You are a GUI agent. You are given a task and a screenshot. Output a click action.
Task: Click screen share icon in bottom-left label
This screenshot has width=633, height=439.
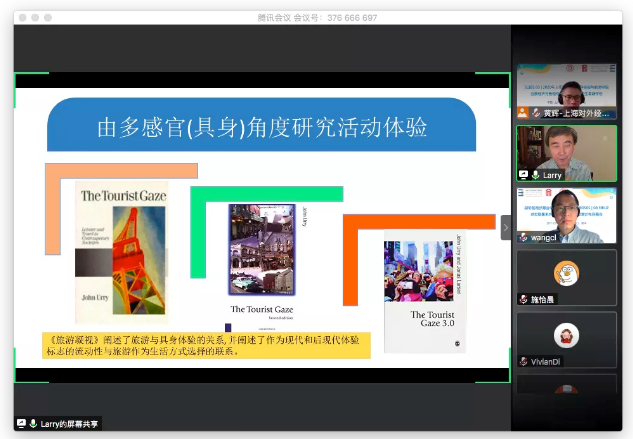pyautogui.click(x=21, y=424)
